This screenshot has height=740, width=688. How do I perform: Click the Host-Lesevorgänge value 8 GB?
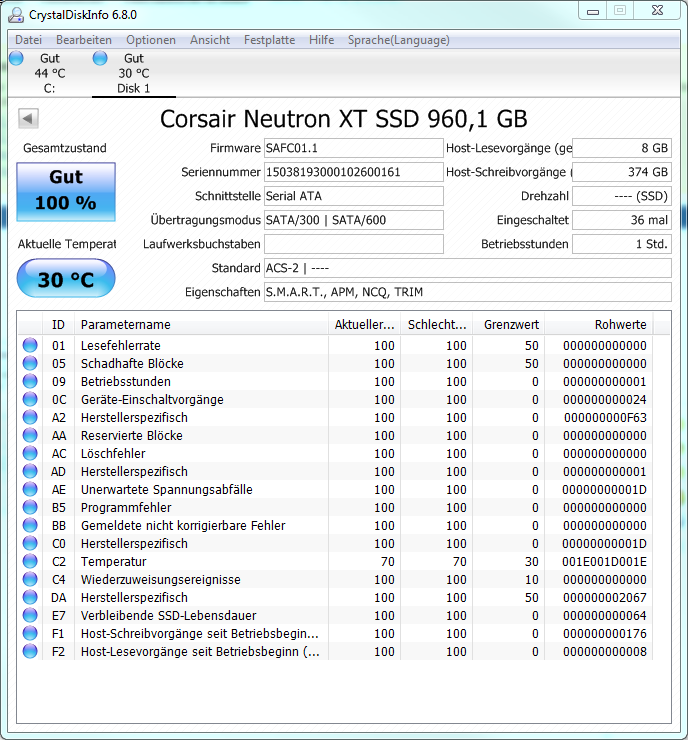tap(622, 148)
